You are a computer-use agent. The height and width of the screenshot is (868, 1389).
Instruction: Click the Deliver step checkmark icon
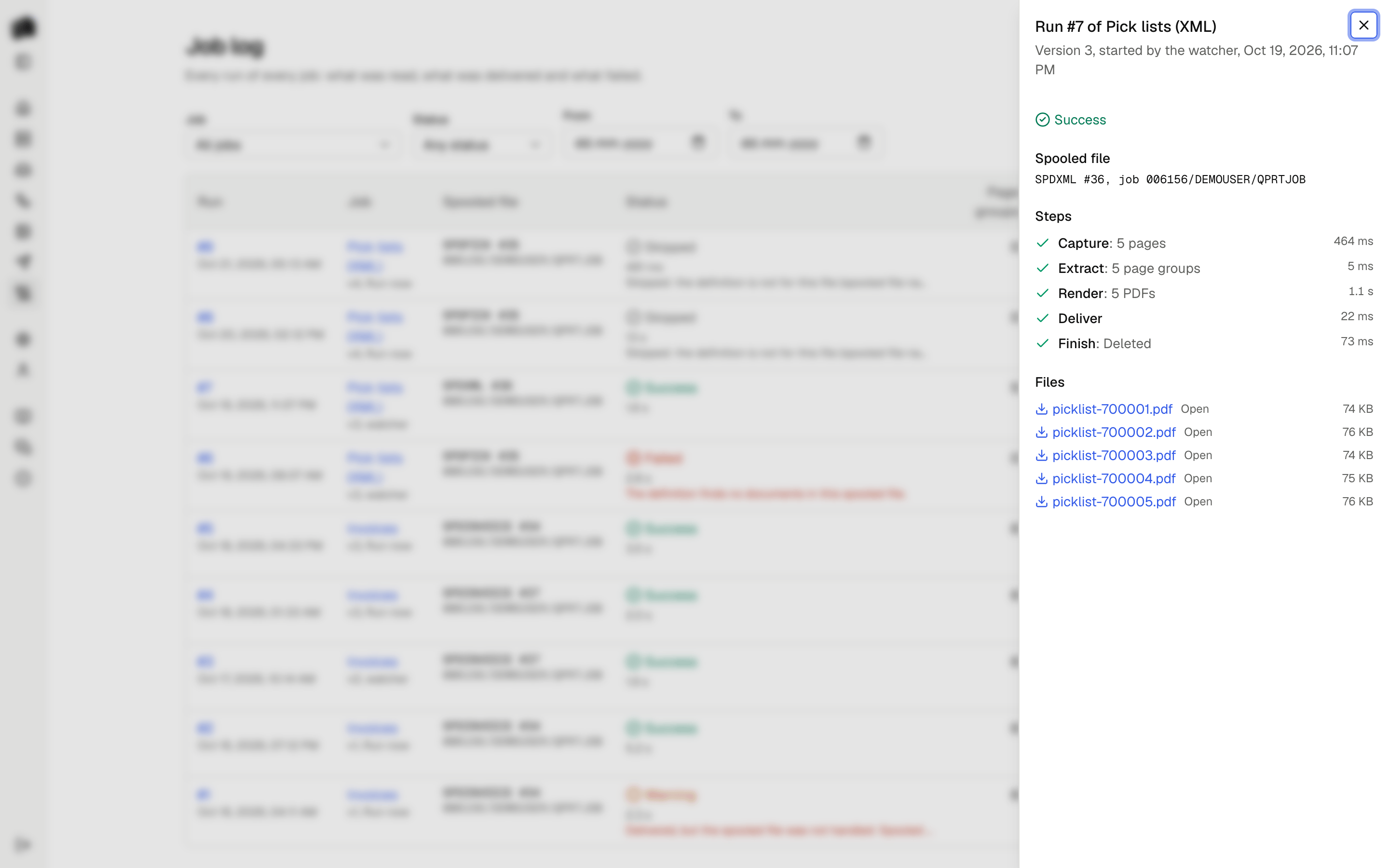pos(1042,318)
